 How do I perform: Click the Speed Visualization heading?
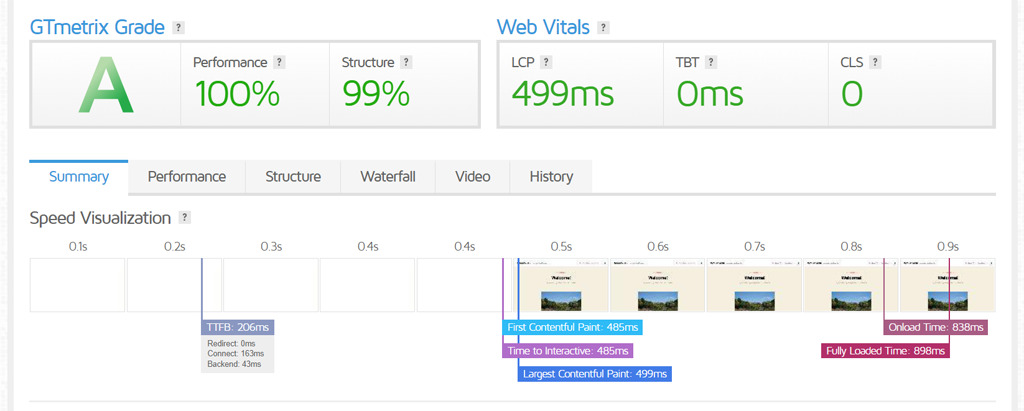tap(100, 218)
